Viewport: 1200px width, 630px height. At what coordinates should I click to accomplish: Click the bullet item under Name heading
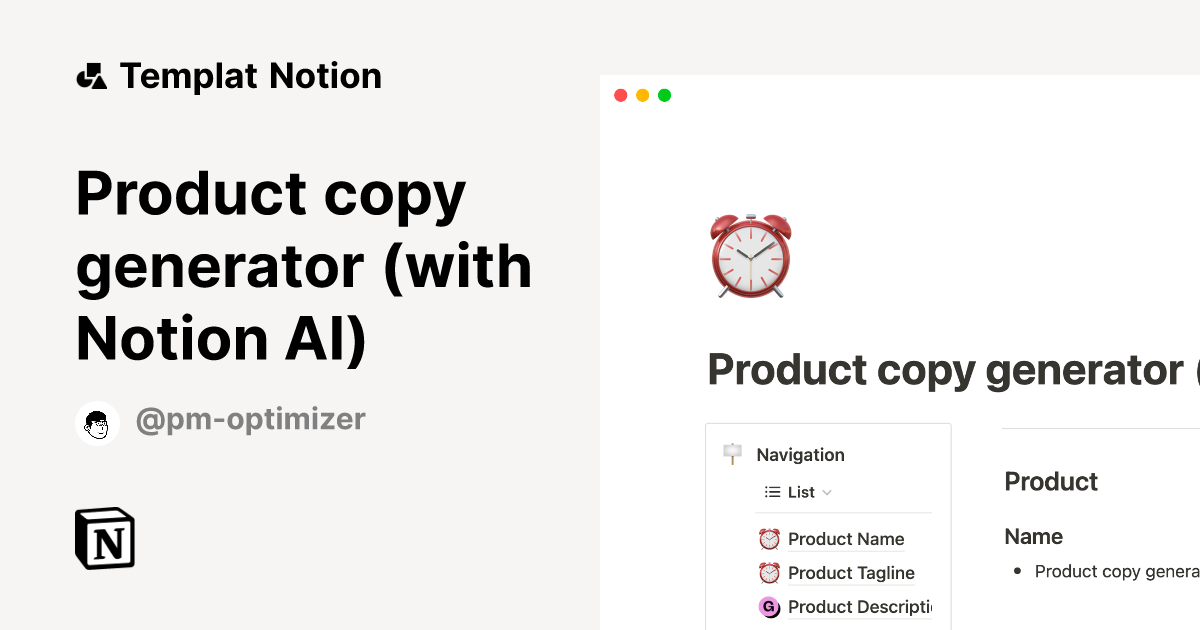(1115, 571)
